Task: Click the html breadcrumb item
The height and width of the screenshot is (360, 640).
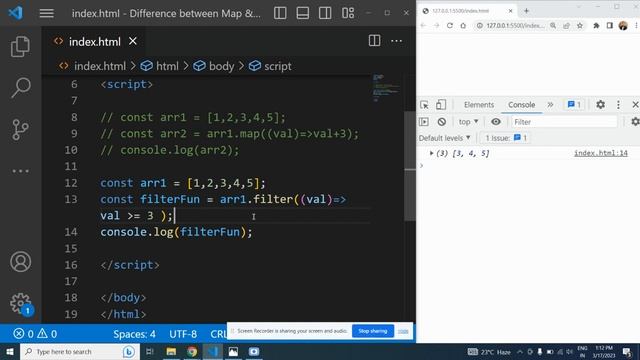Action: [167, 66]
